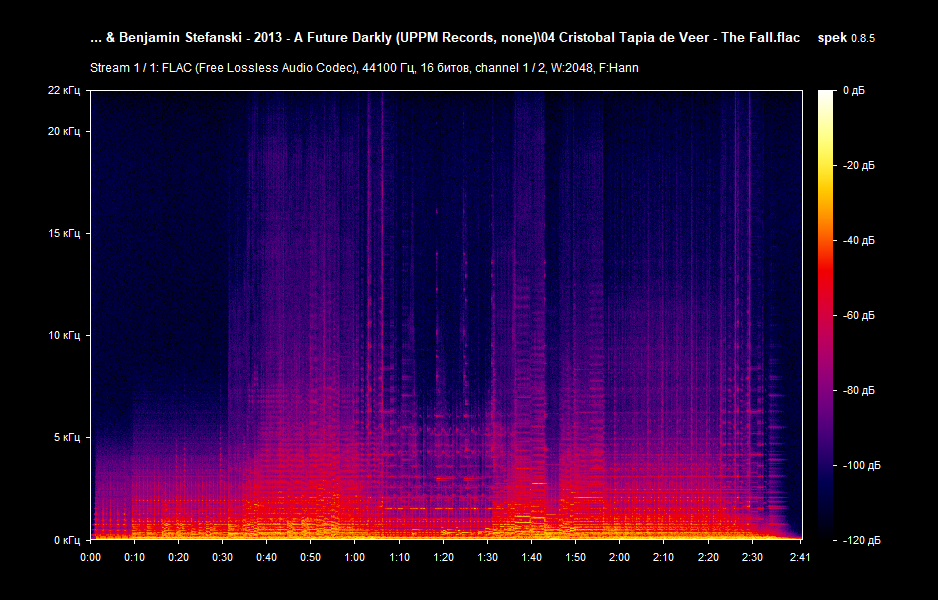Click the 0 дБ label atop the legend
Viewport: 938px width, 600px height.
(856, 89)
